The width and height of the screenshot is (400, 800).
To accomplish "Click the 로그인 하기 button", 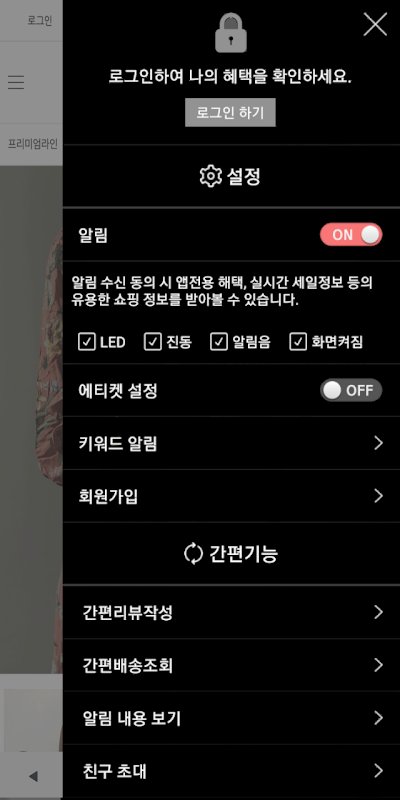I will click(x=230, y=112).
